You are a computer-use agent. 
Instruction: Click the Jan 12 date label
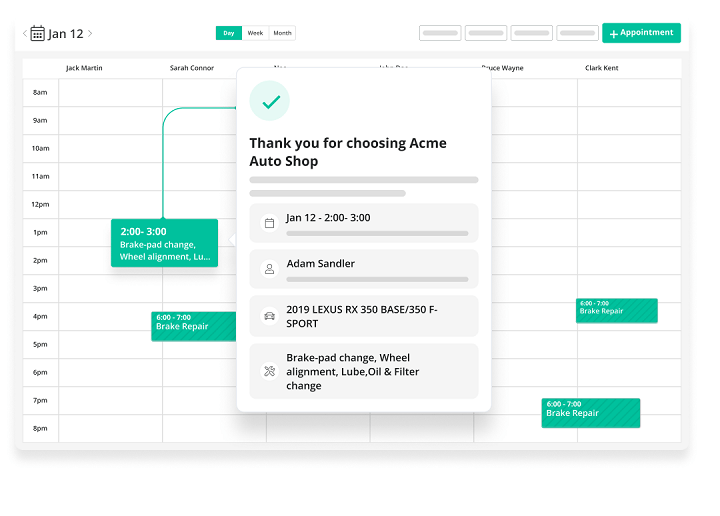[65, 33]
